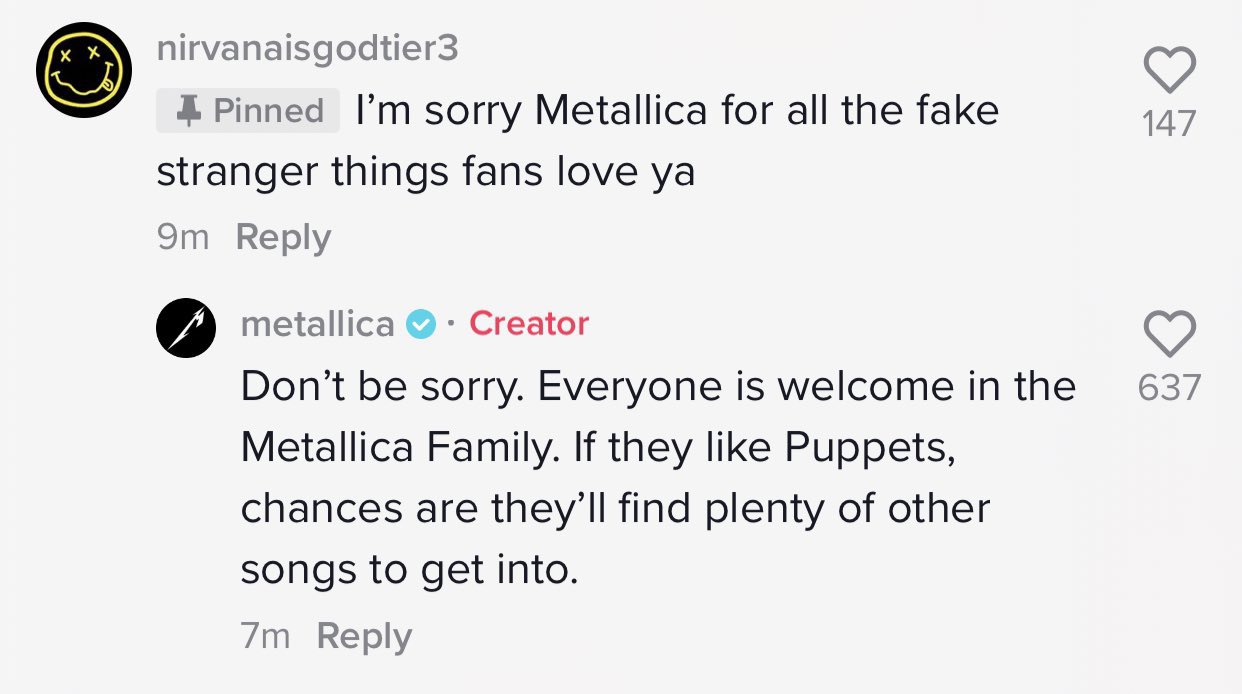Click the 9m timestamp
This screenshot has height=694, width=1242.
[183, 238]
